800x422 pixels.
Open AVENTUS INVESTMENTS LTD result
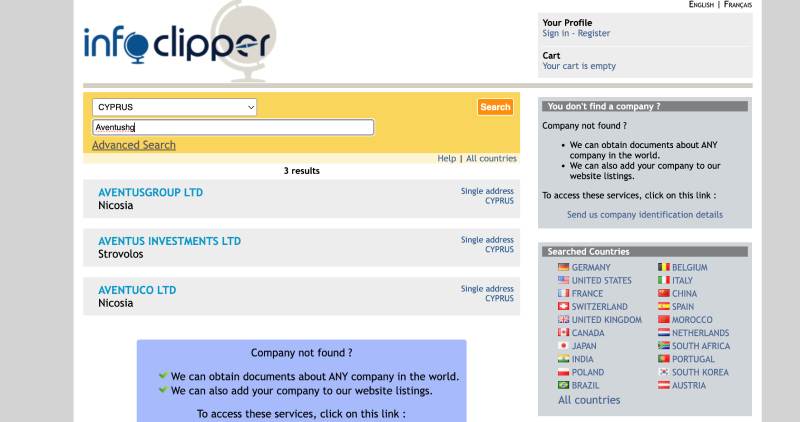tap(169, 241)
